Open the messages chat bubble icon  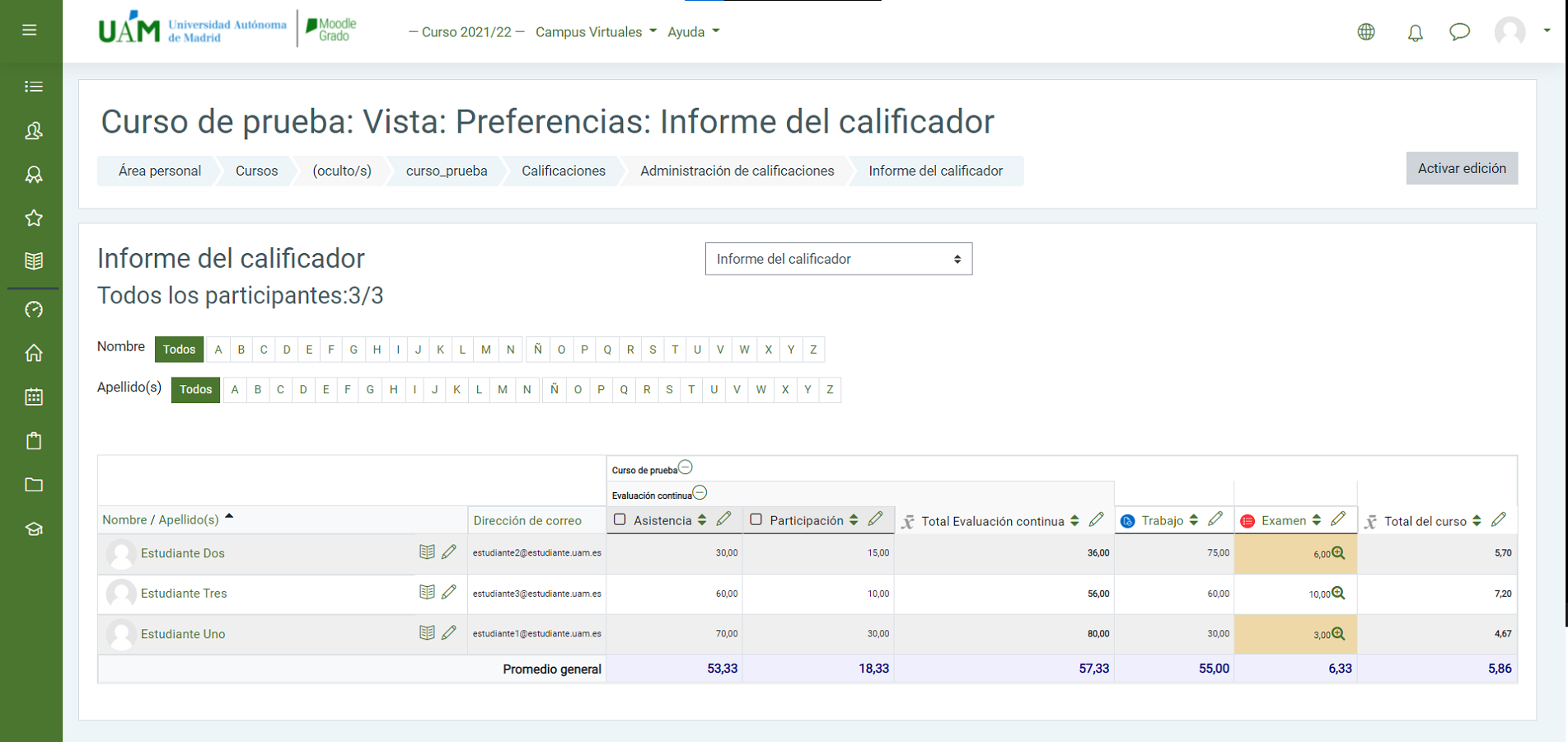pos(1459,32)
